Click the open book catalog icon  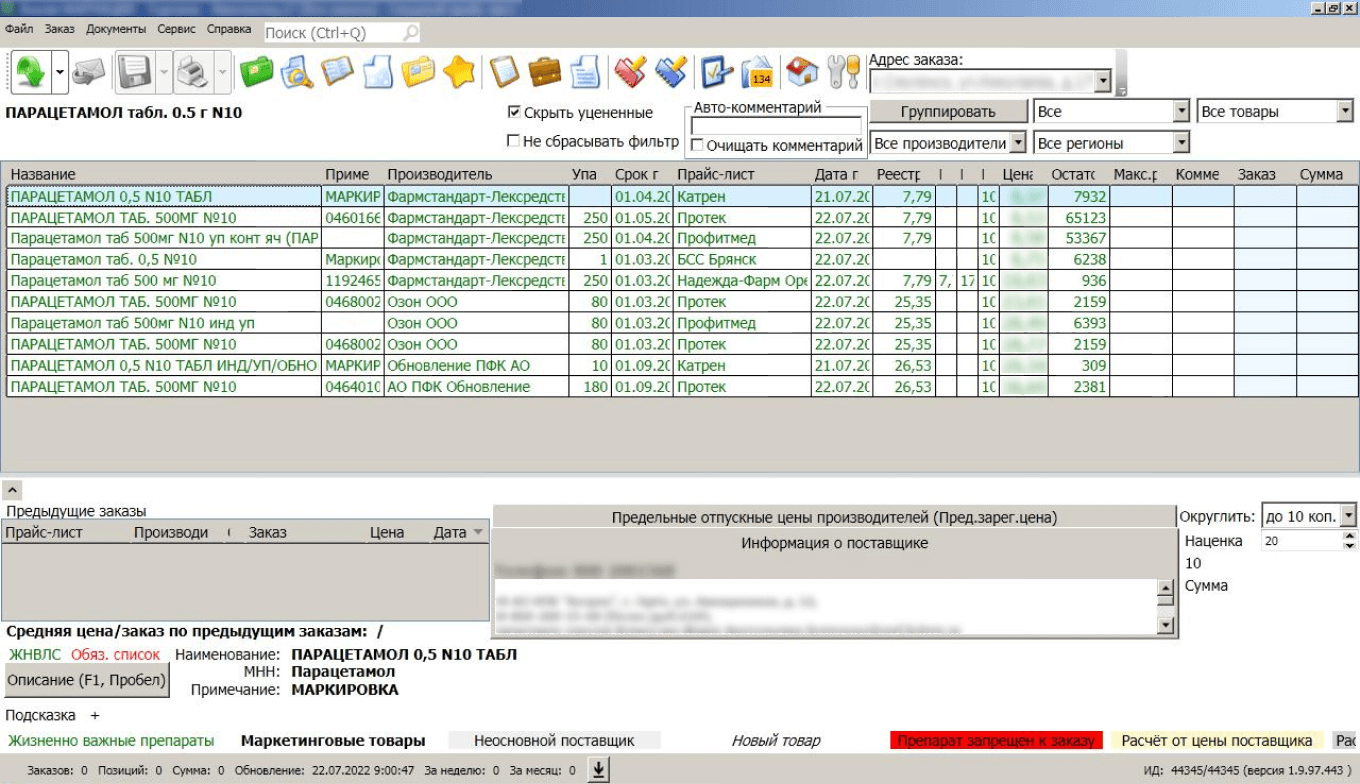337,72
